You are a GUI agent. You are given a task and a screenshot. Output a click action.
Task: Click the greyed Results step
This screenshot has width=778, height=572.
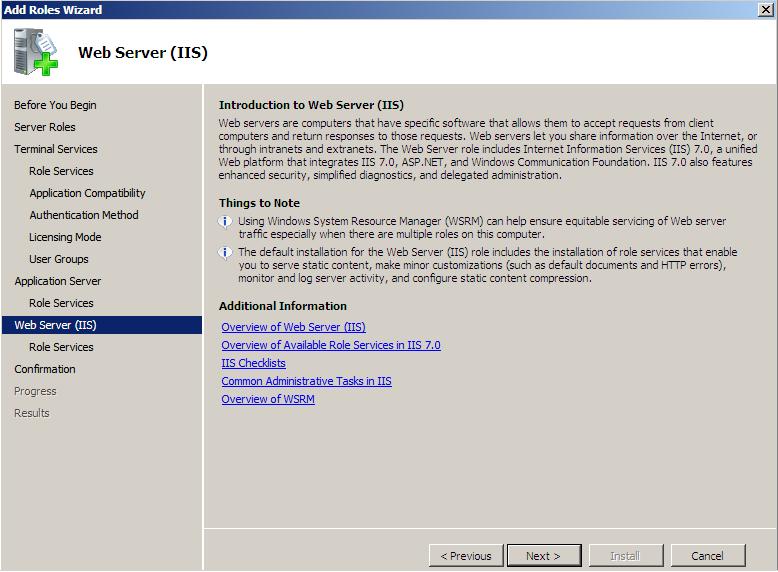click(x=32, y=413)
